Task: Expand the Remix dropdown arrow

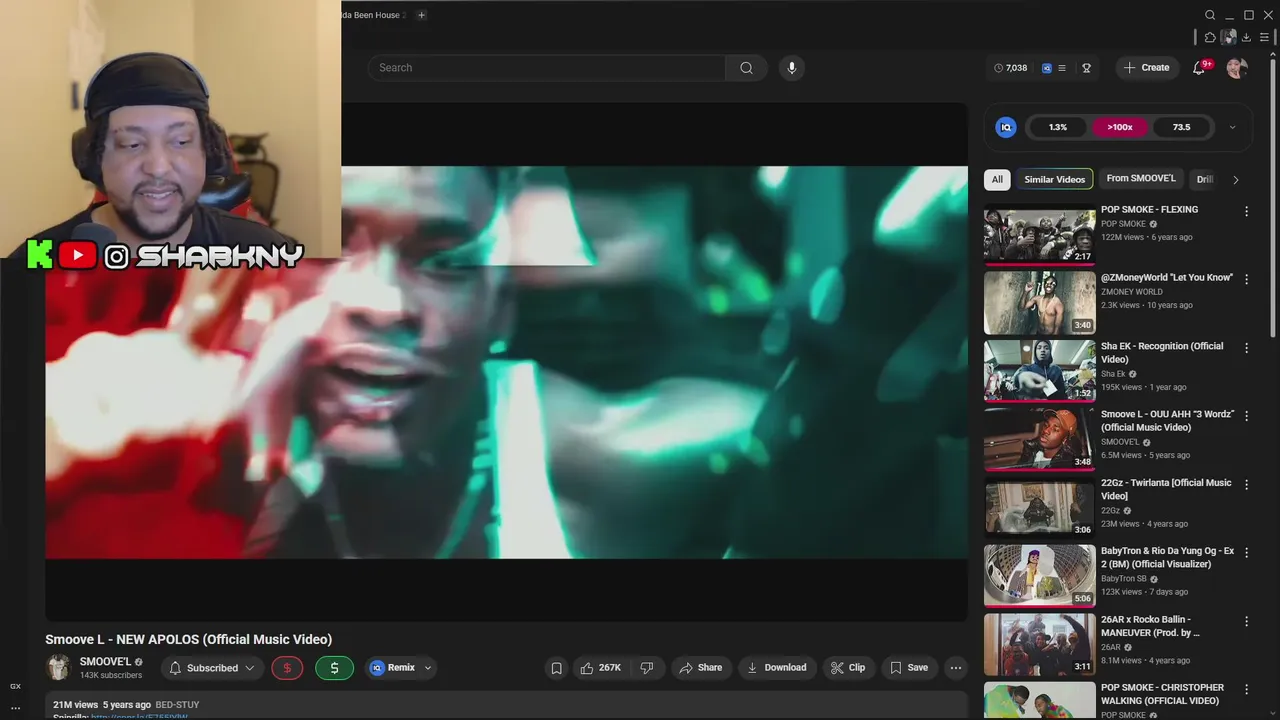Action: (x=428, y=668)
